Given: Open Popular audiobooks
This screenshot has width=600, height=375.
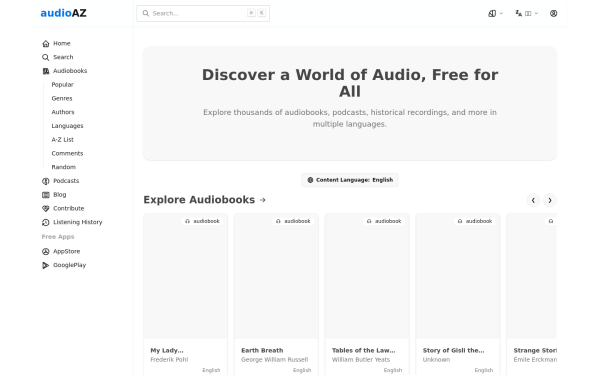Looking at the screenshot, I should coord(62,85).
